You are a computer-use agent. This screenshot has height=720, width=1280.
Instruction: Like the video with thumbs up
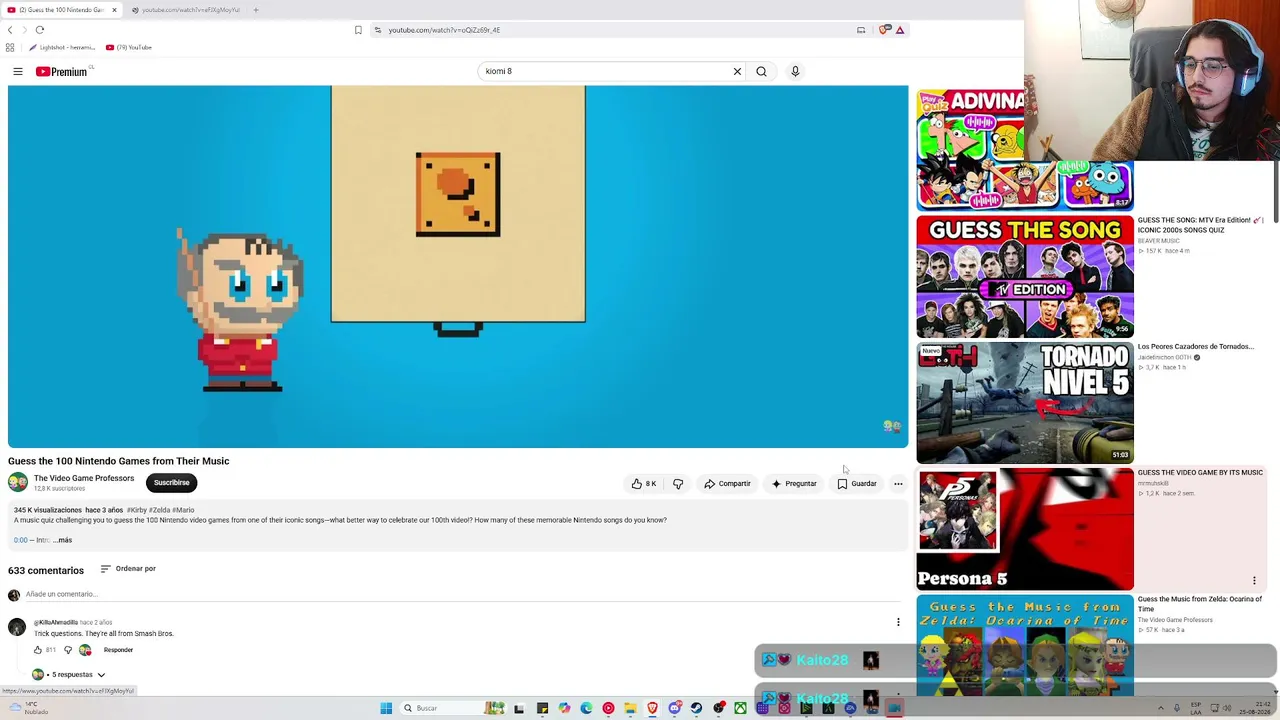[644, 484]
